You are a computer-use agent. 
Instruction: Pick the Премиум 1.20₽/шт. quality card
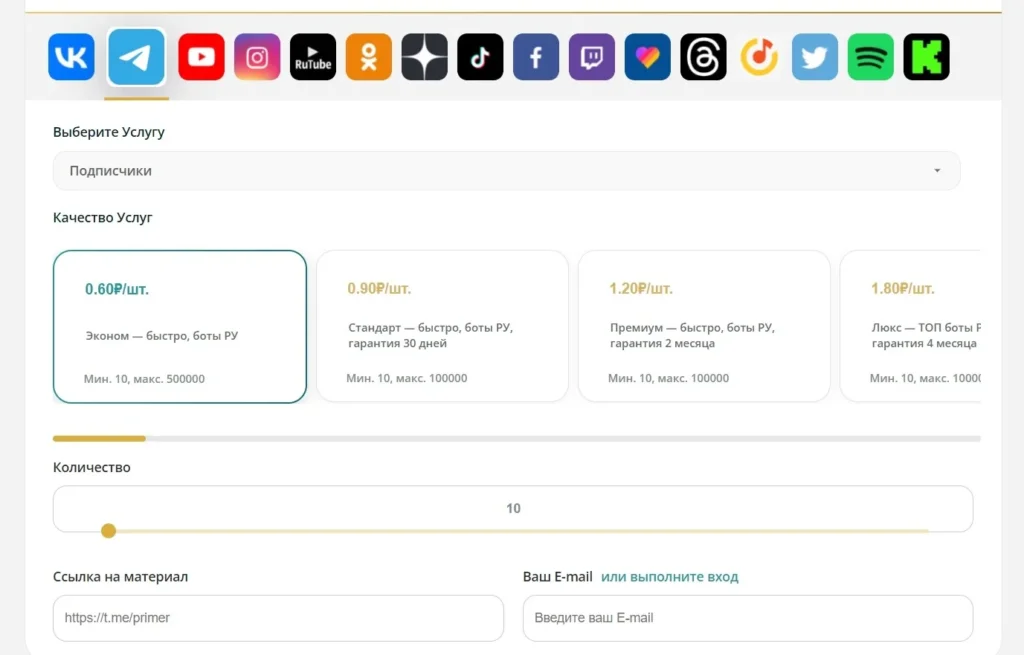[704, 326]
